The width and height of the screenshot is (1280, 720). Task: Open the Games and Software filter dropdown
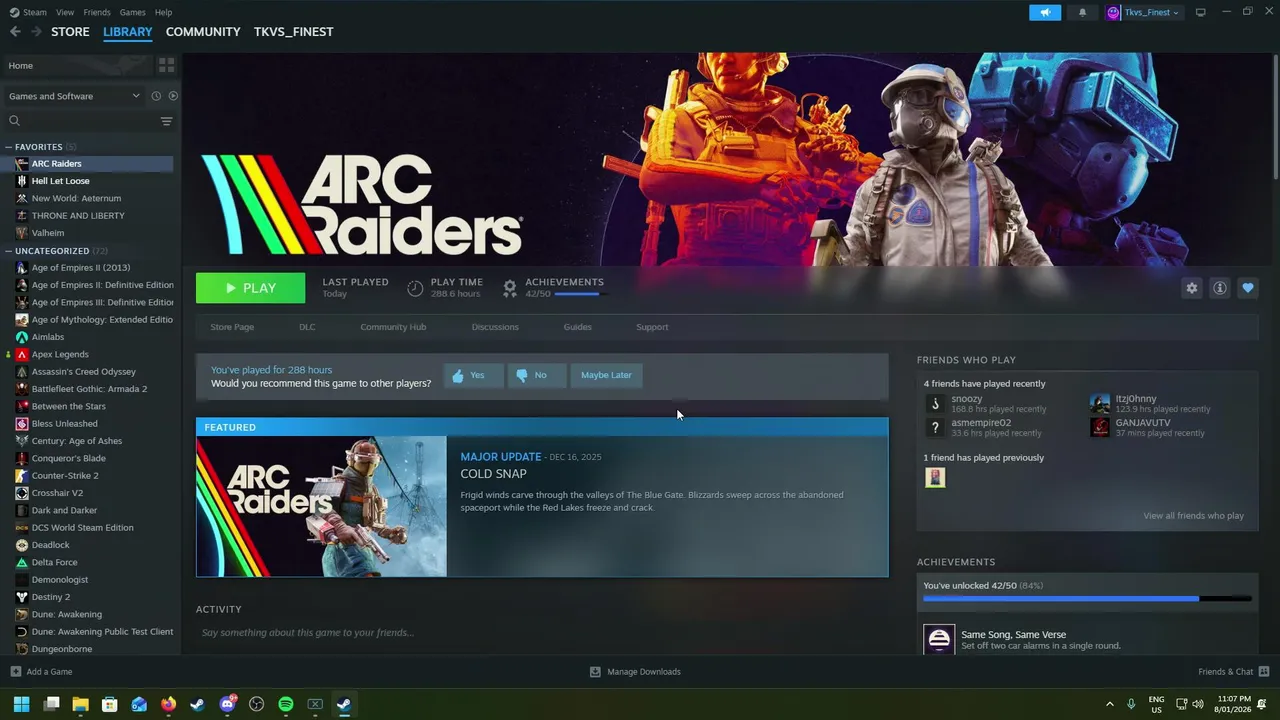[x=74, y=96]
